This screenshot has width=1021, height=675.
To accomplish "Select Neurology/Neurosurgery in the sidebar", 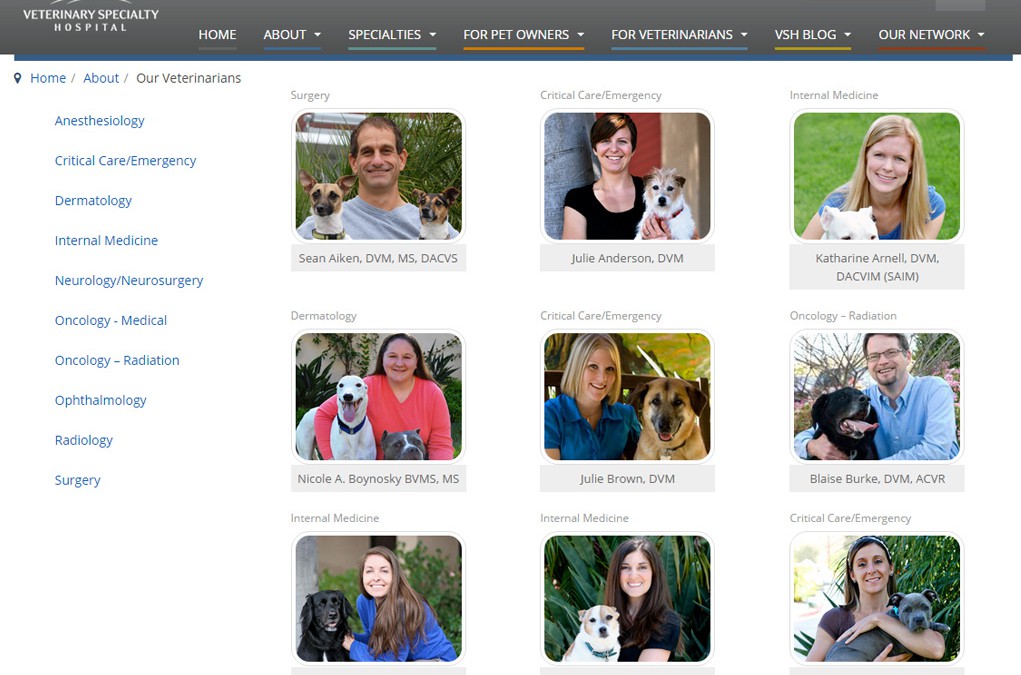I will [129, 281].
